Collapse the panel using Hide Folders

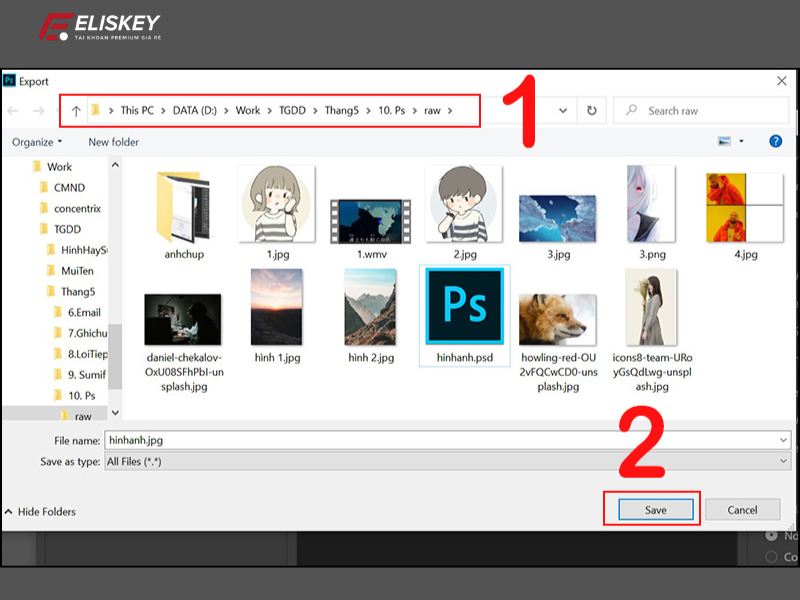[44, 511]
